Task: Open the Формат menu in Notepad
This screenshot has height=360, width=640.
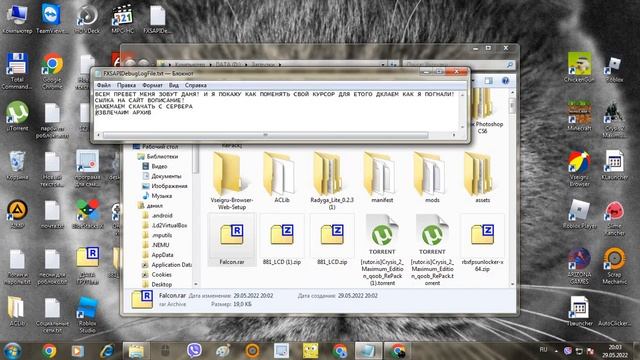Action: (x=152, y=85)
